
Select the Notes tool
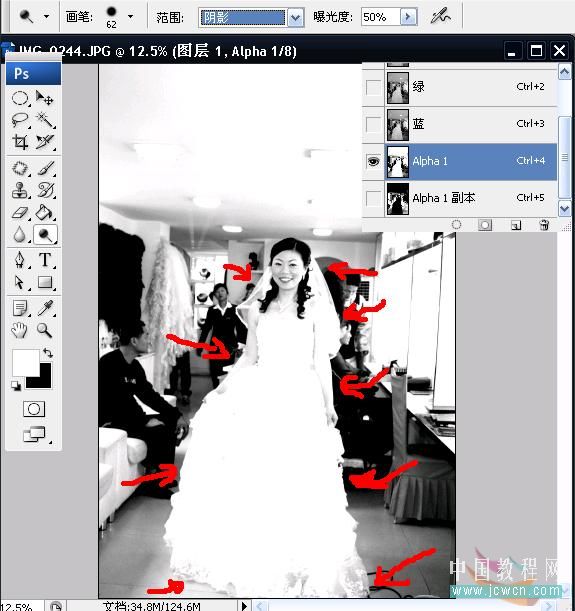20,308
